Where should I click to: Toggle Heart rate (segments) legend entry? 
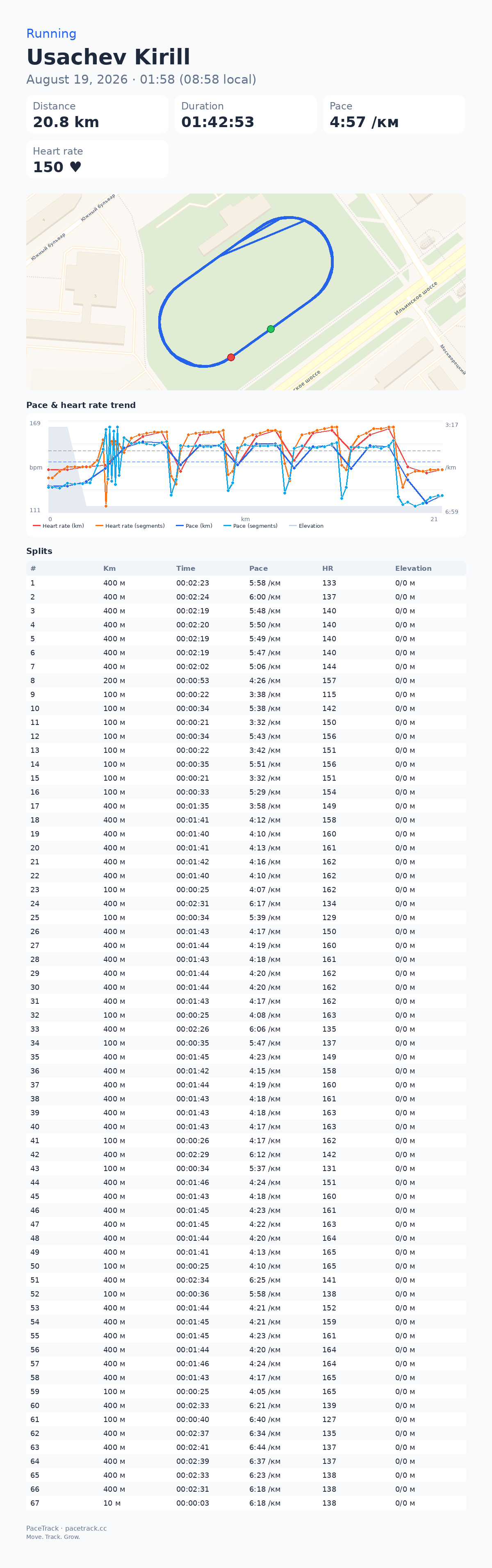coord(130,526)
